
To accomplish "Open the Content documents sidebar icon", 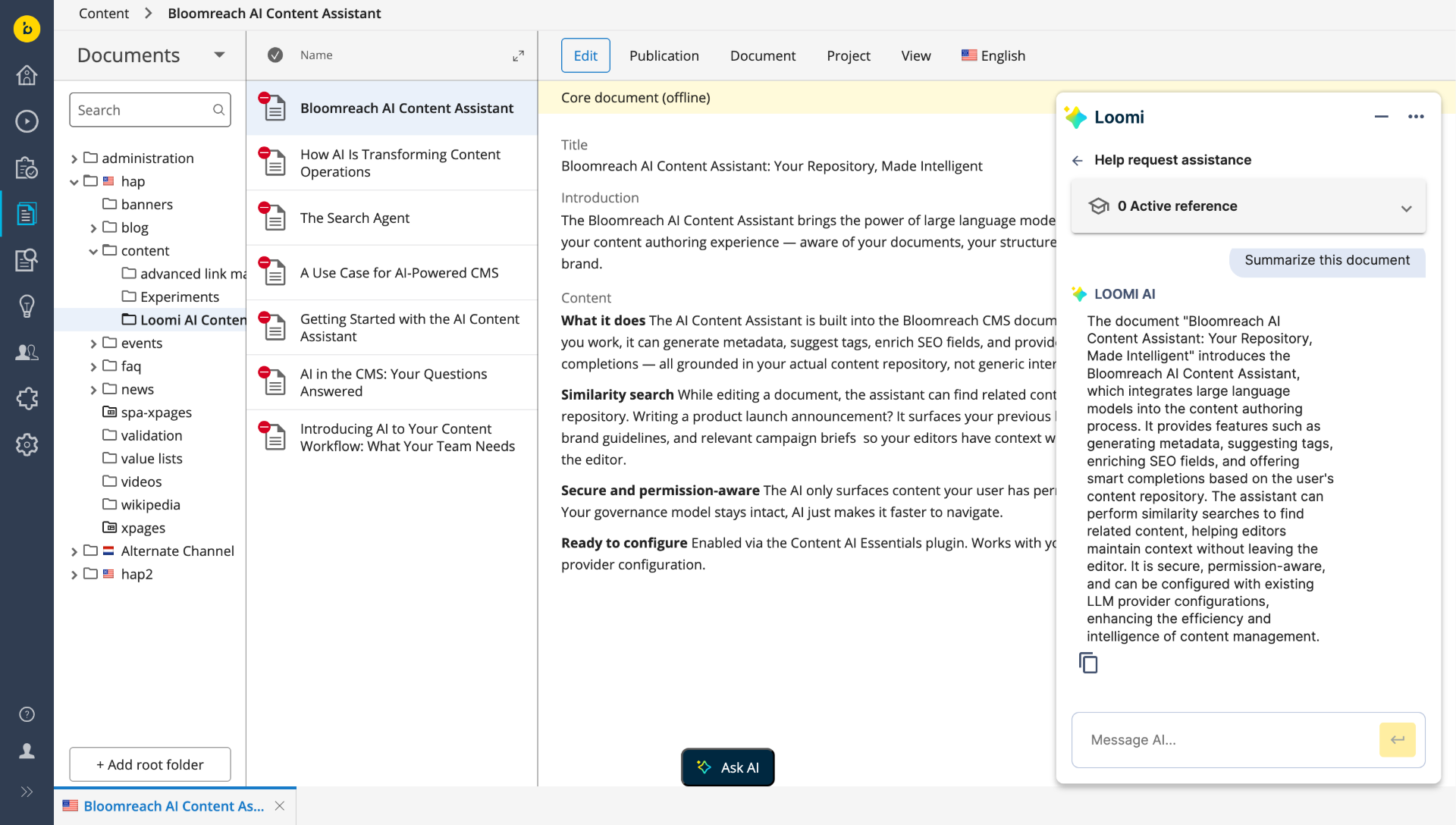I will 27,215.
